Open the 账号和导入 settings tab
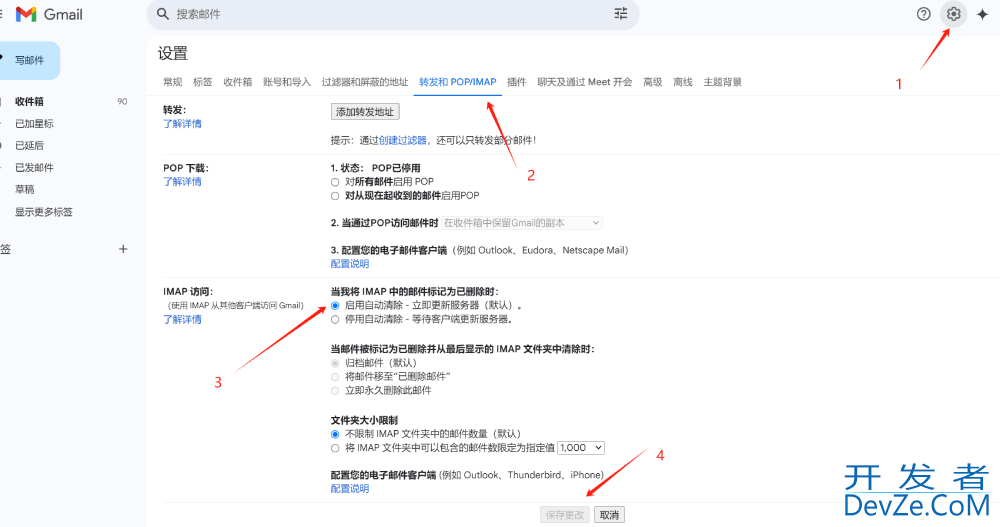 (x=287, y=82)
